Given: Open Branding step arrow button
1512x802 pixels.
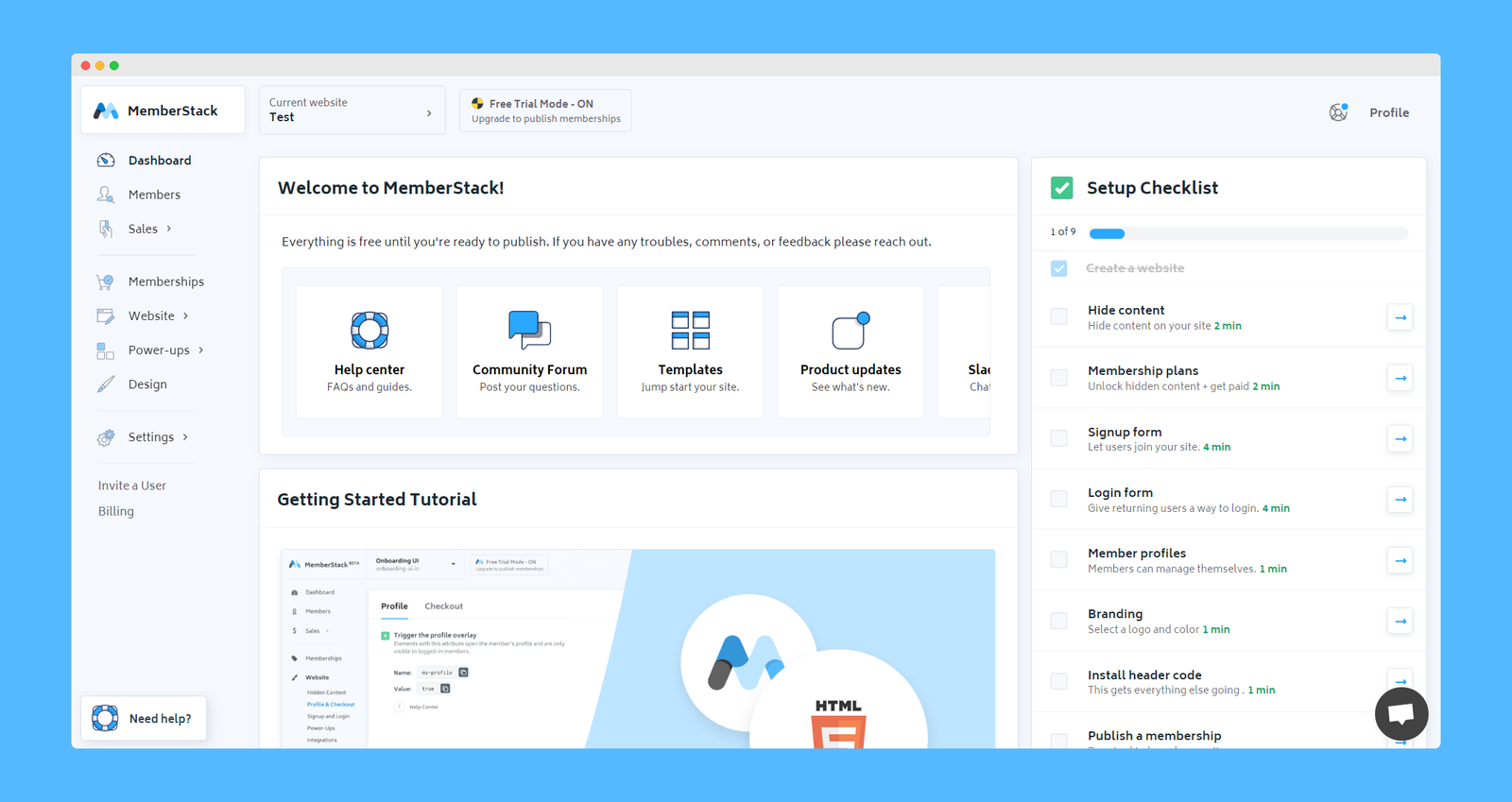Looking at the screenshot, I should 1400,621.
